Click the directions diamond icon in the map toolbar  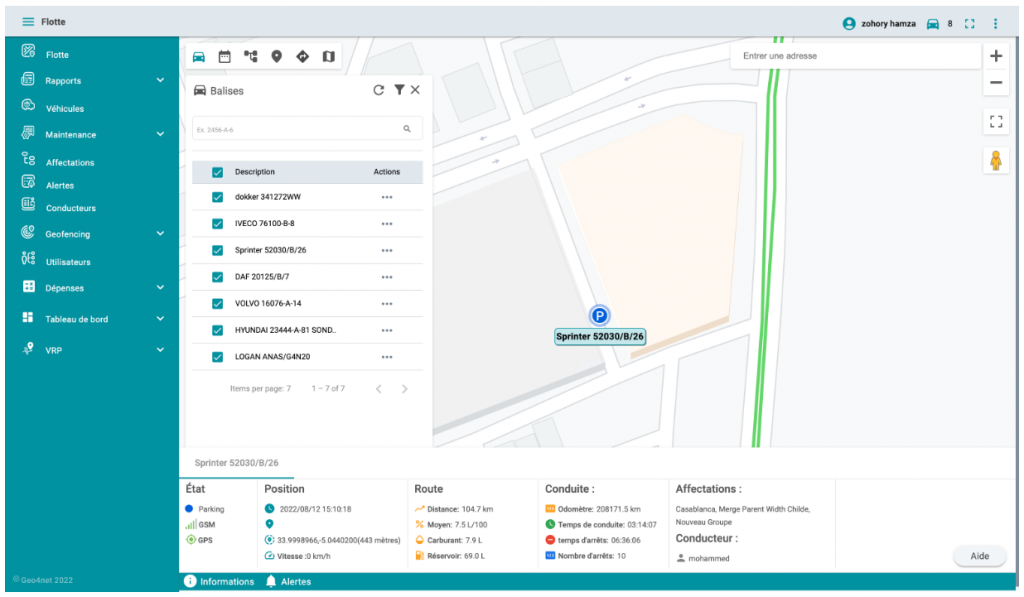click(302, 57)
